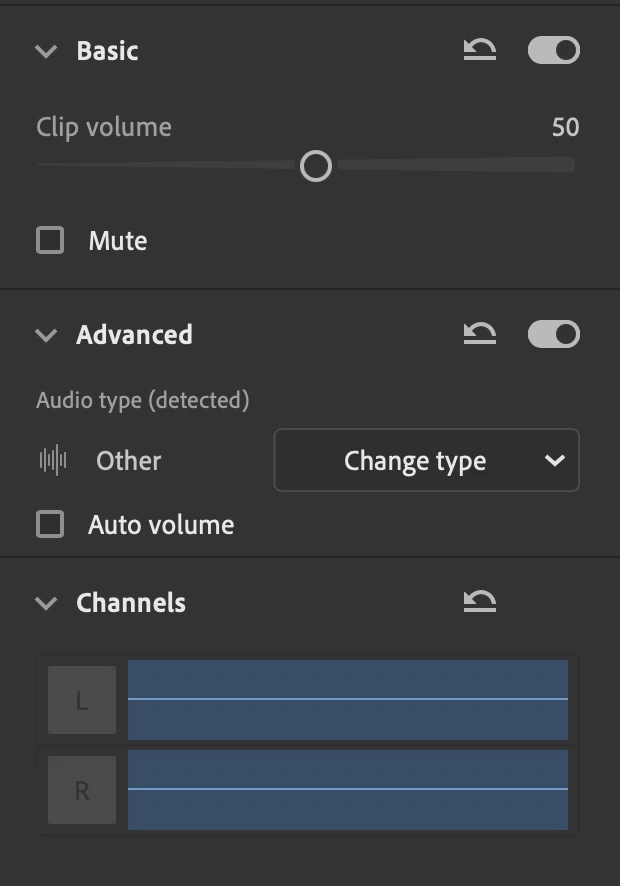Viewport: 620px width, 886px height.
Task: Toggle the R channel button
Action: click(x=82, y=790)
